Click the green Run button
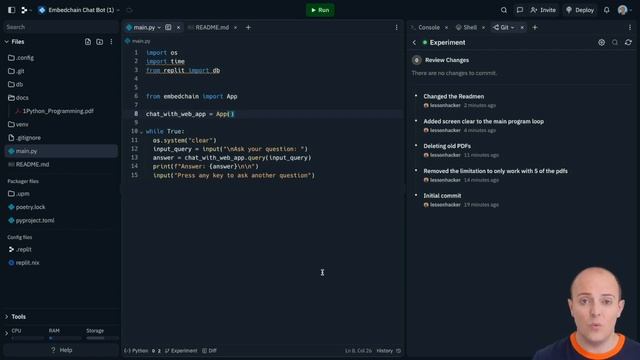 (x=320, y=10)
